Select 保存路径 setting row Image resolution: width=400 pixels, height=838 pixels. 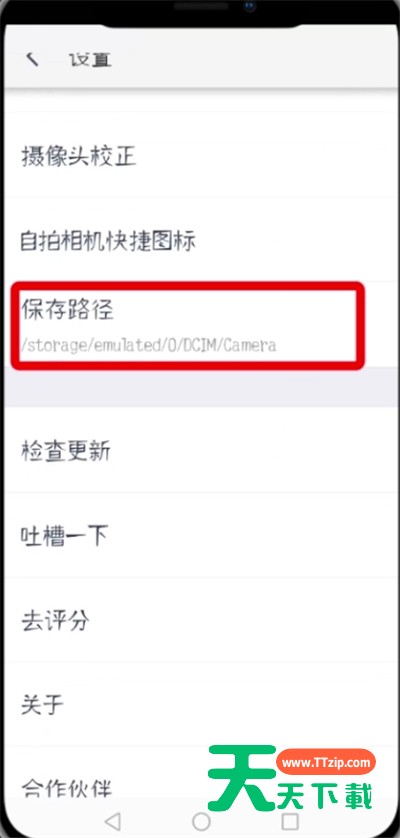188,325
